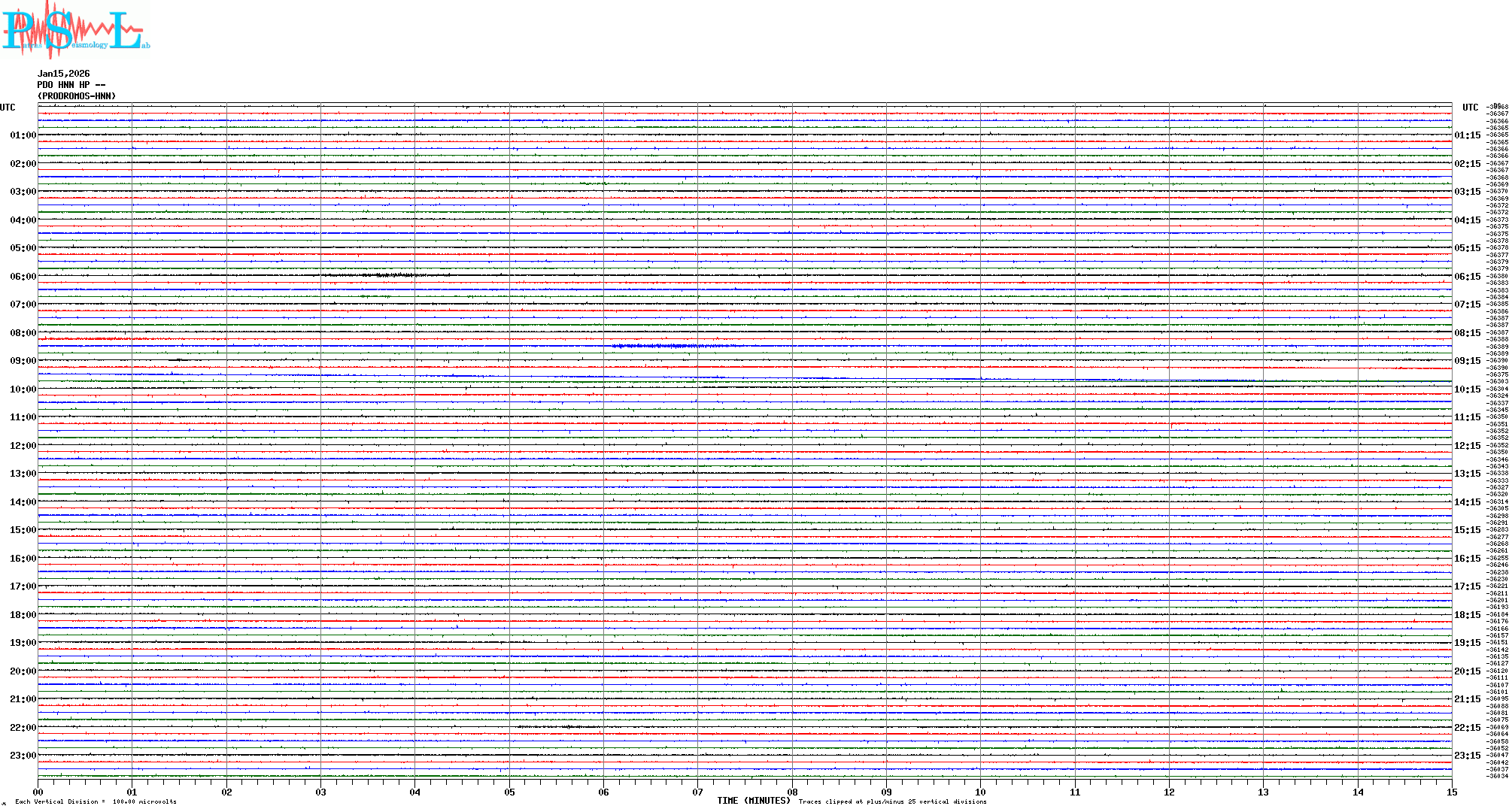
Task: Click minute tick 00 on bottom axis
Action: 38,792
